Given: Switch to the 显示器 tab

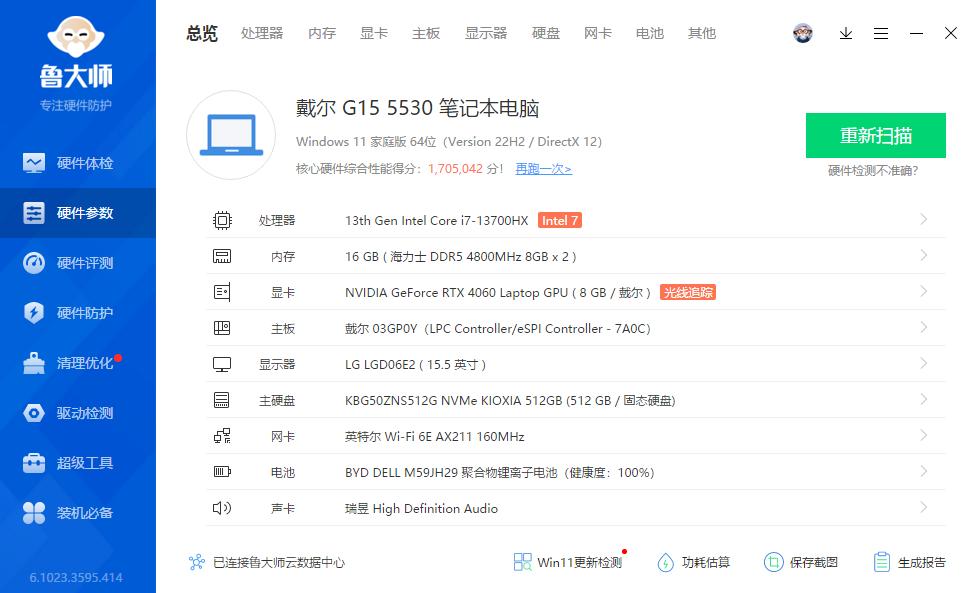Looking at the screenshot, I should (x=485, y=33).
